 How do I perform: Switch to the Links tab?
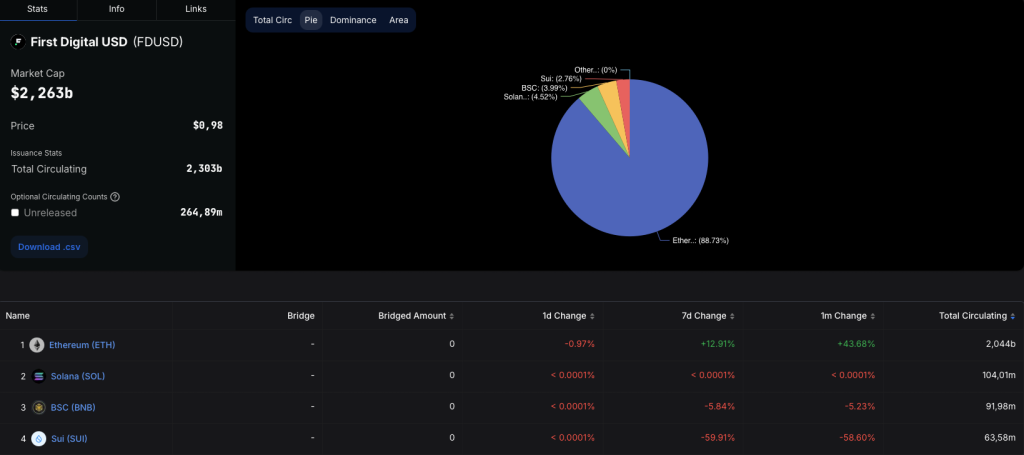pyautogui.click(x=196, y=9)
